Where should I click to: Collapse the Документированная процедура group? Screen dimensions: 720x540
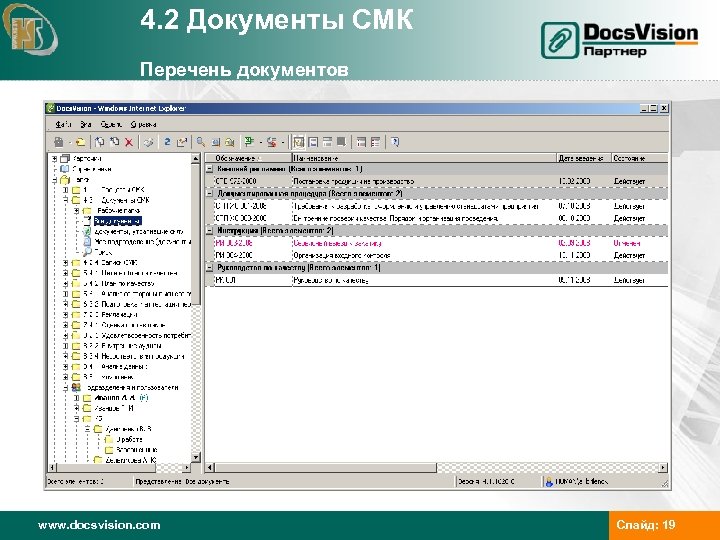click(209, 194)
